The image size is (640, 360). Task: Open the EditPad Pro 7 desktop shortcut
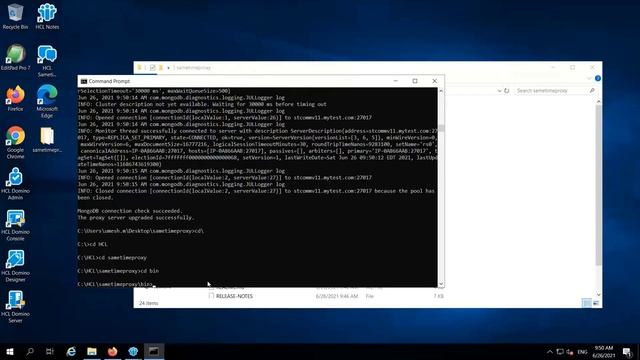(15, 57)
